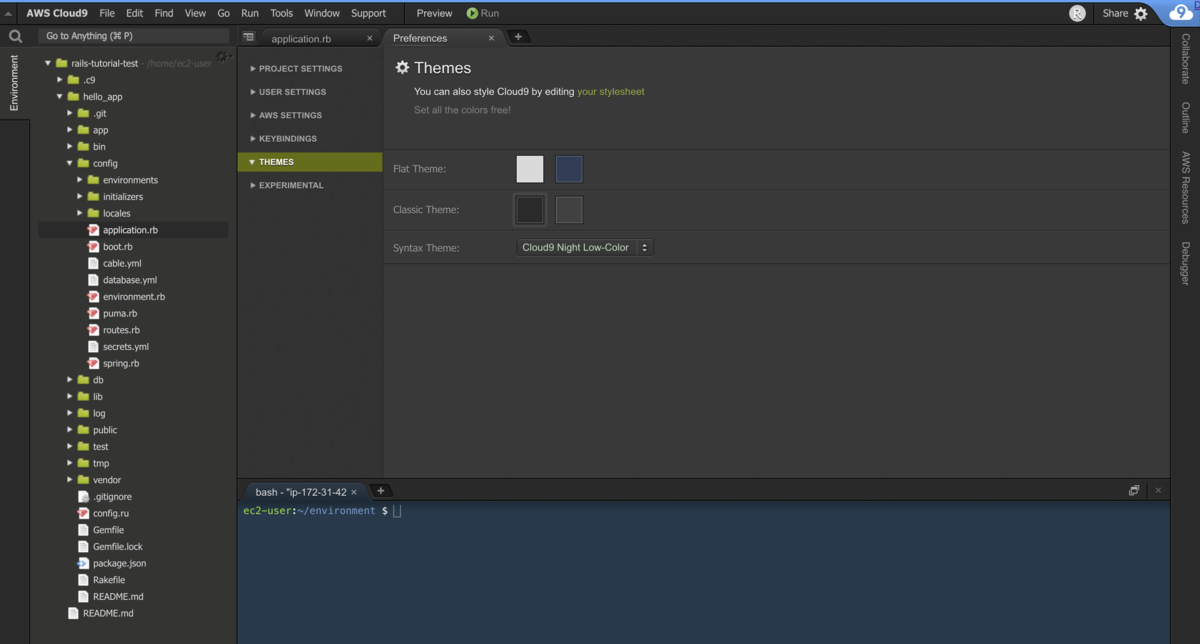This screenshot has height=644, width=1200.
Task: Click the Go to Anything search field
Action: [135, 36]
